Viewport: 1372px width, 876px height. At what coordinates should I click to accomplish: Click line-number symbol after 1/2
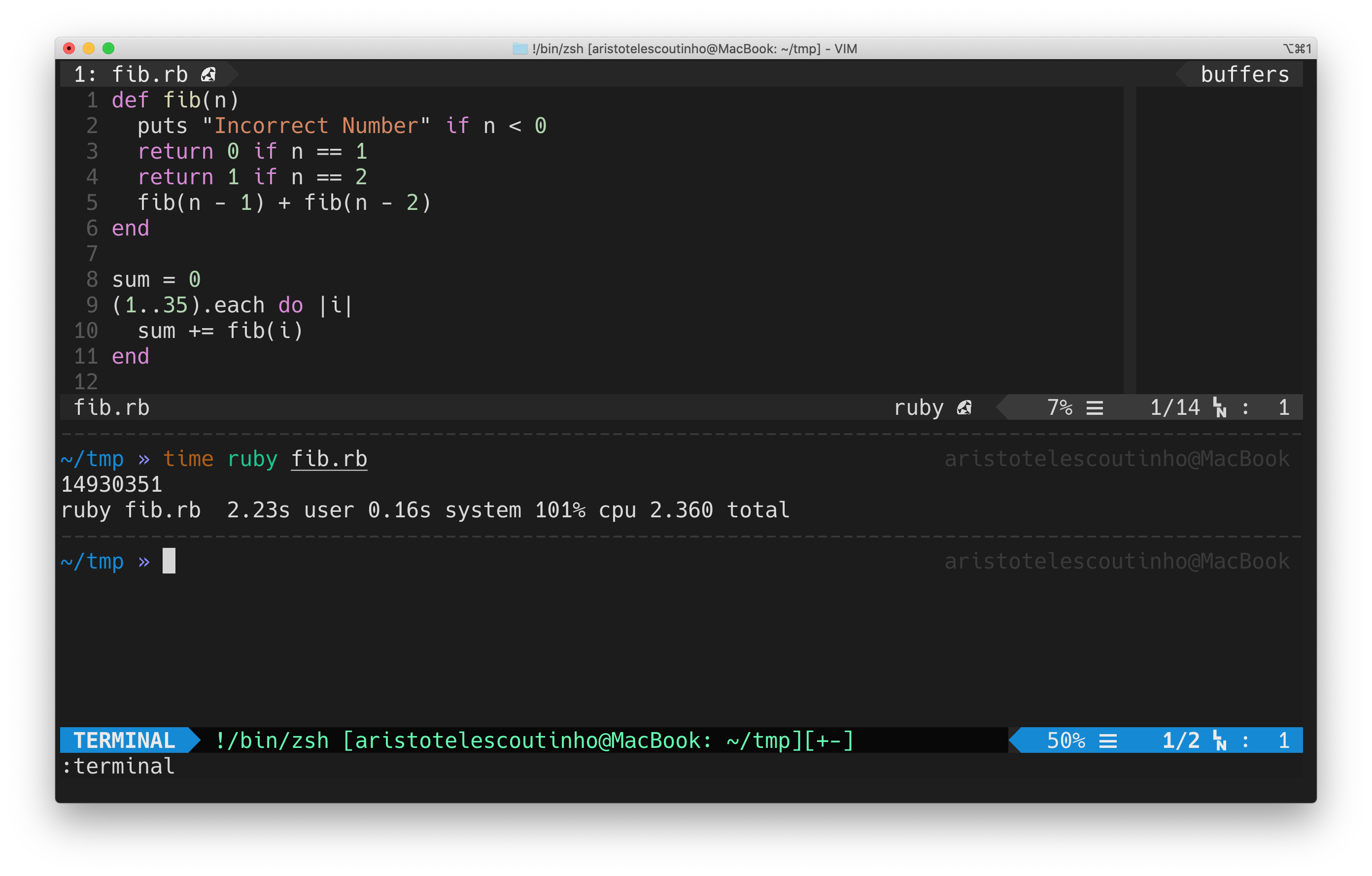pyautogui.click(x=1220, y=741)
